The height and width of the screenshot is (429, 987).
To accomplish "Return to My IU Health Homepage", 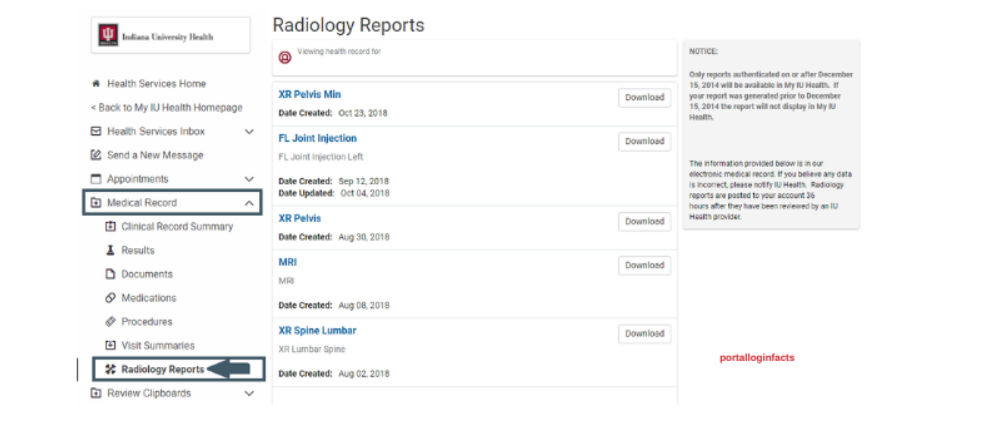I will click(x=167, y=108).
